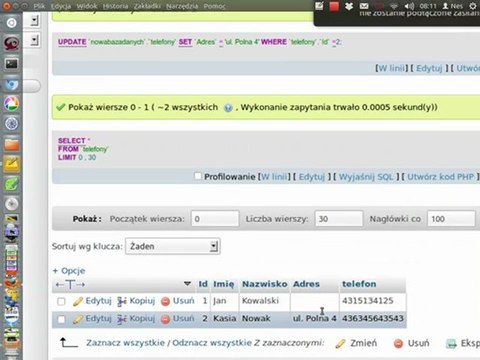This screenshot has height=360, width=480.
Task: Open the green leaf dock icon
Action: (x=11, y=184)
